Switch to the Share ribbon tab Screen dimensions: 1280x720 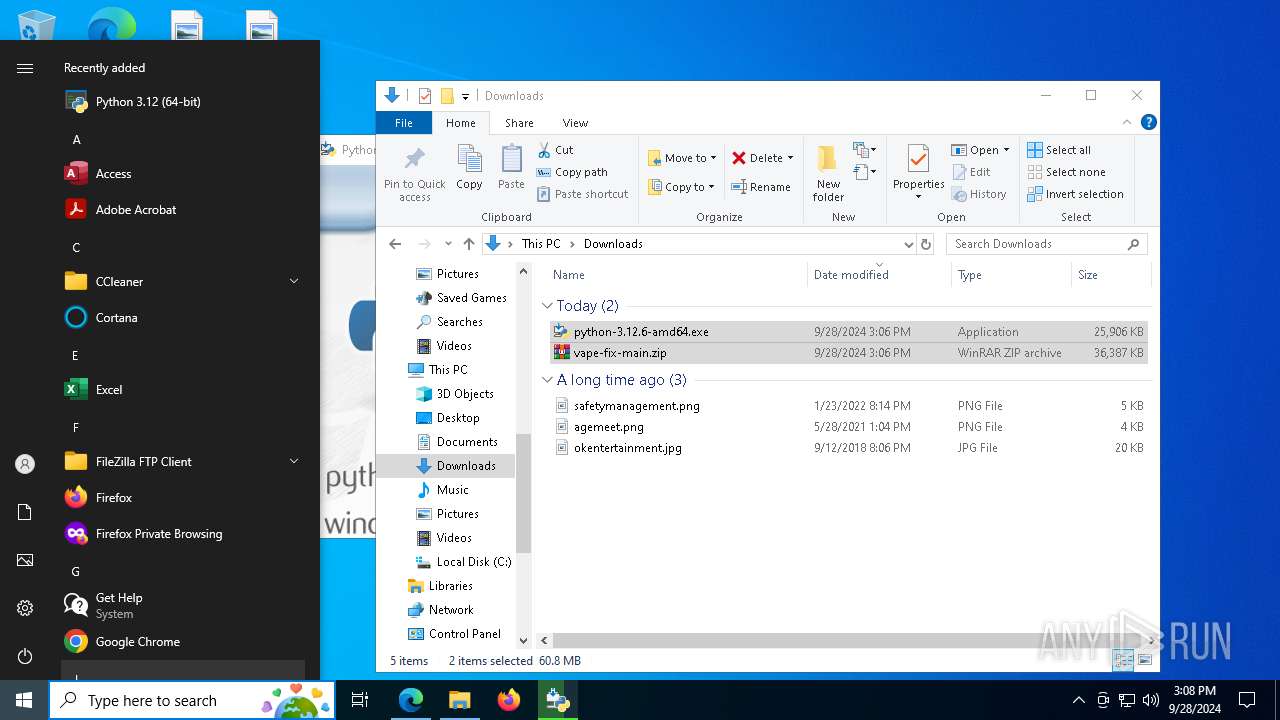pyautogui.click(x=519, y=123)
